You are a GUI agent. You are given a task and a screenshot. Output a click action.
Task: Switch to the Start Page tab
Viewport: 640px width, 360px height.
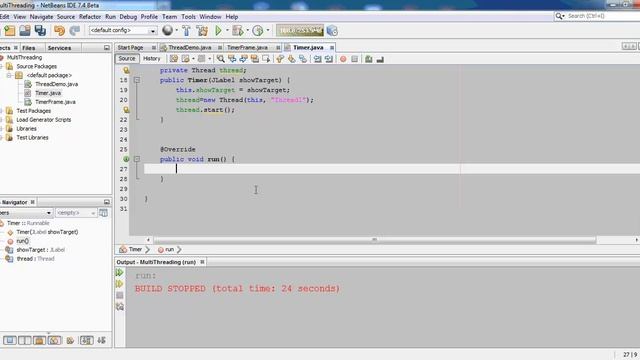click(131, 48)
